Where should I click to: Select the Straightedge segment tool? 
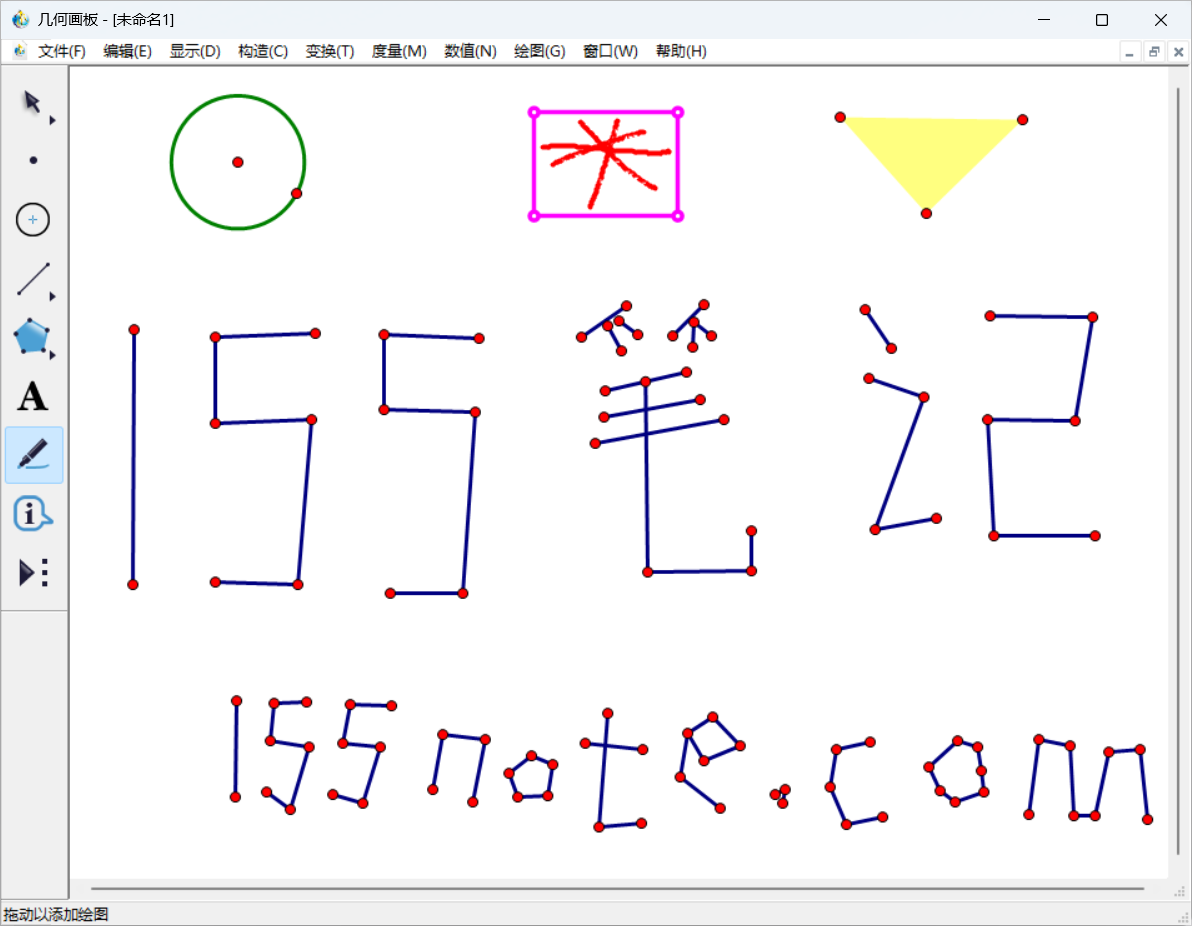(32, 279)
